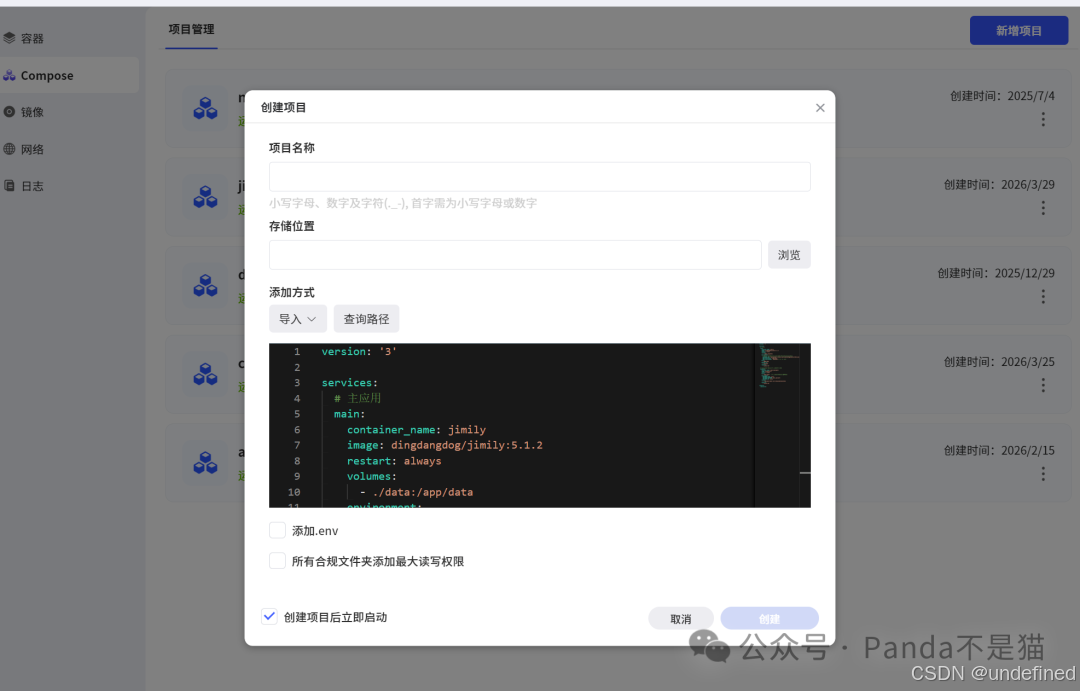1080x691 pixels.
Task: Click the 创建时间: 2026/3/29 text
Action: [x=999, y=185]
